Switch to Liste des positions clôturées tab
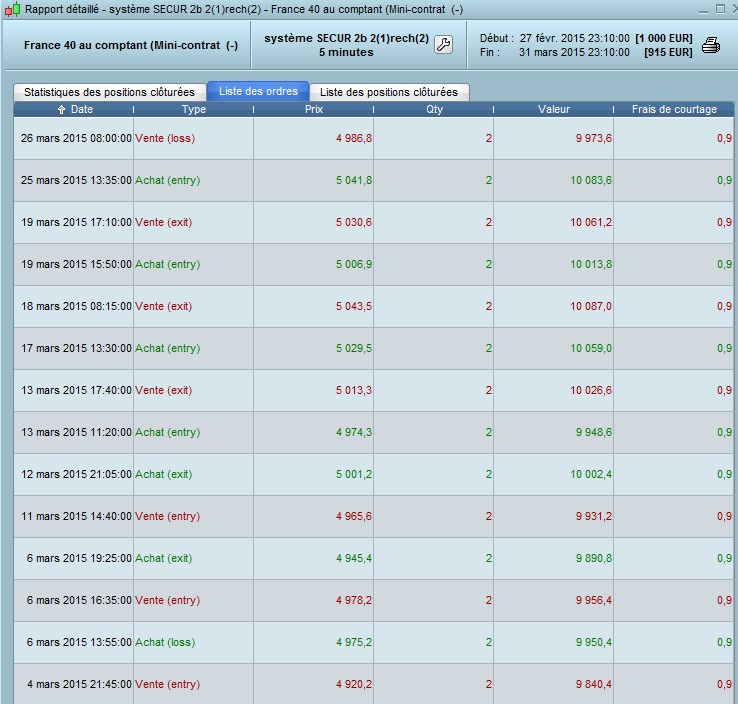Viewport: 738px width, 704px height. 389,92
